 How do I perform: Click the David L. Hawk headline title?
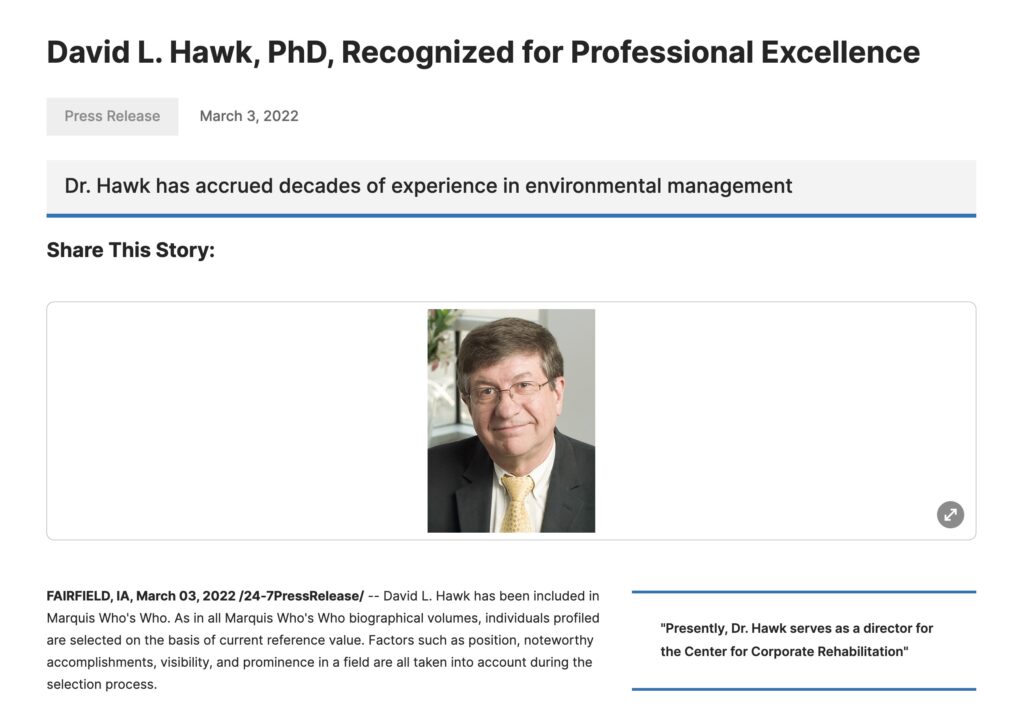[483, 52]
